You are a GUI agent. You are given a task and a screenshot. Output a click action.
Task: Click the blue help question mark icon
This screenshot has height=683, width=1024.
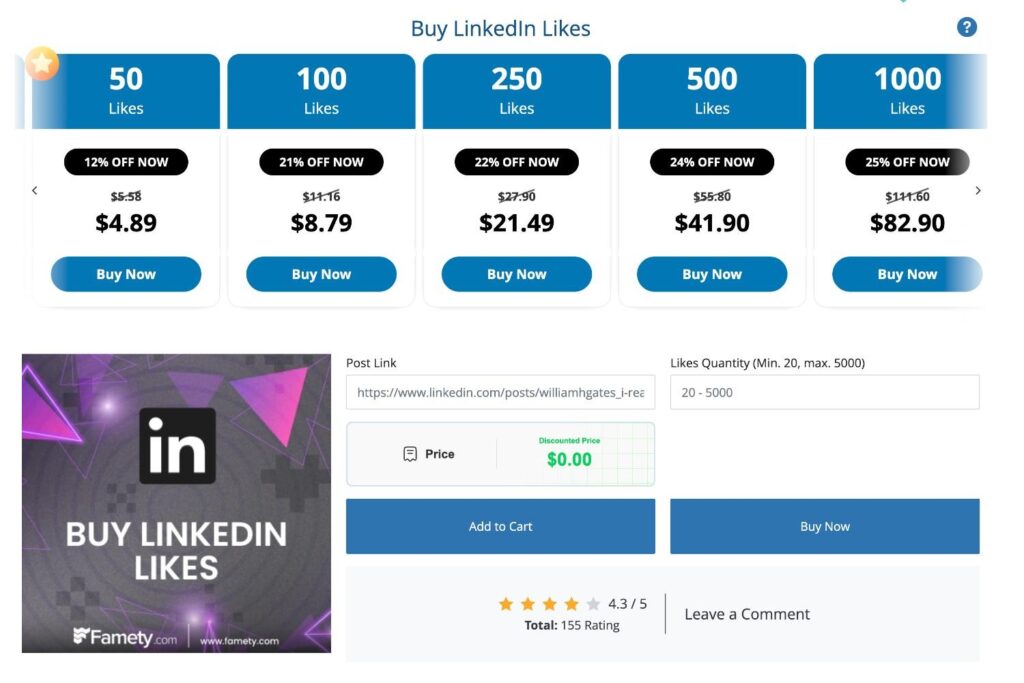pos(966,28)
